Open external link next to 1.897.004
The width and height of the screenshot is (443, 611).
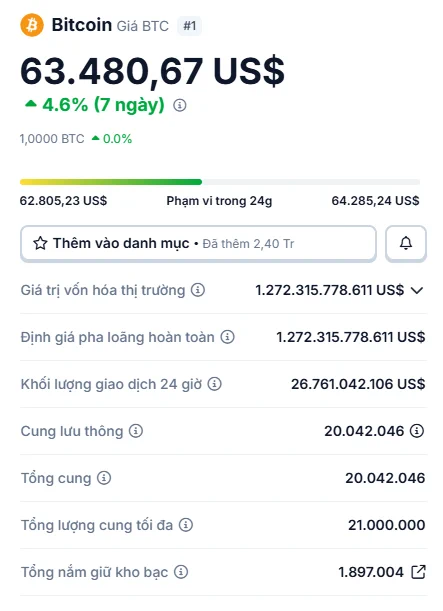[418, 572]
